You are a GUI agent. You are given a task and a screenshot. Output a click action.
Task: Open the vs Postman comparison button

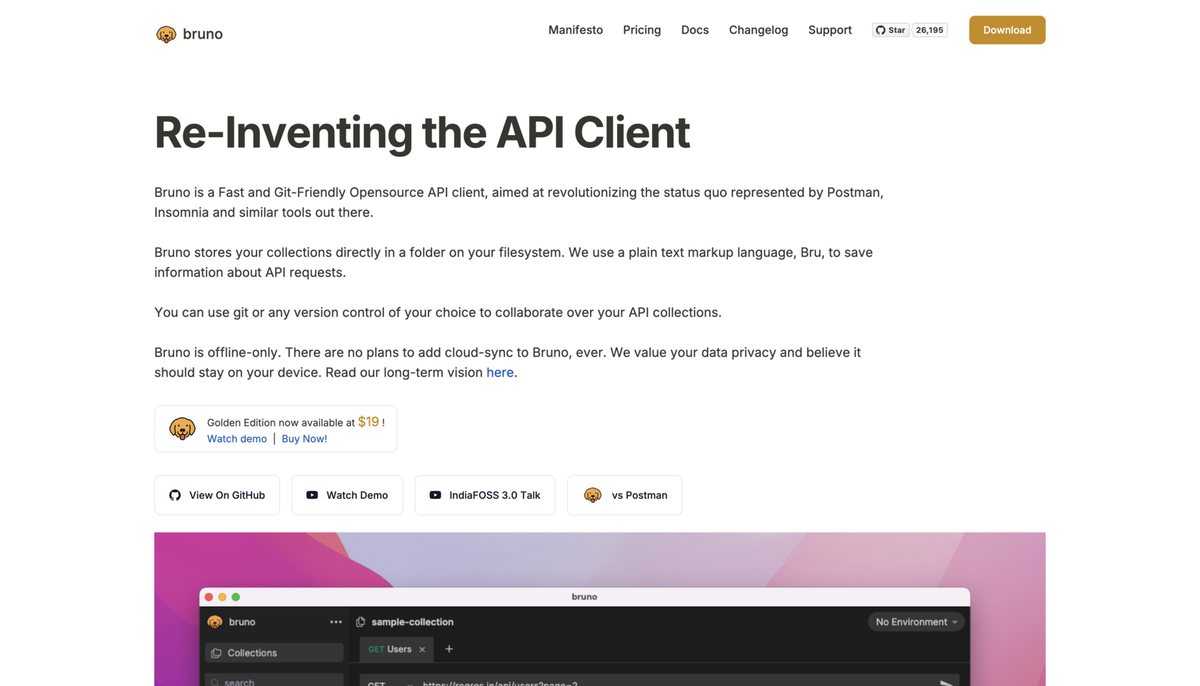click(x=624, y=495)
